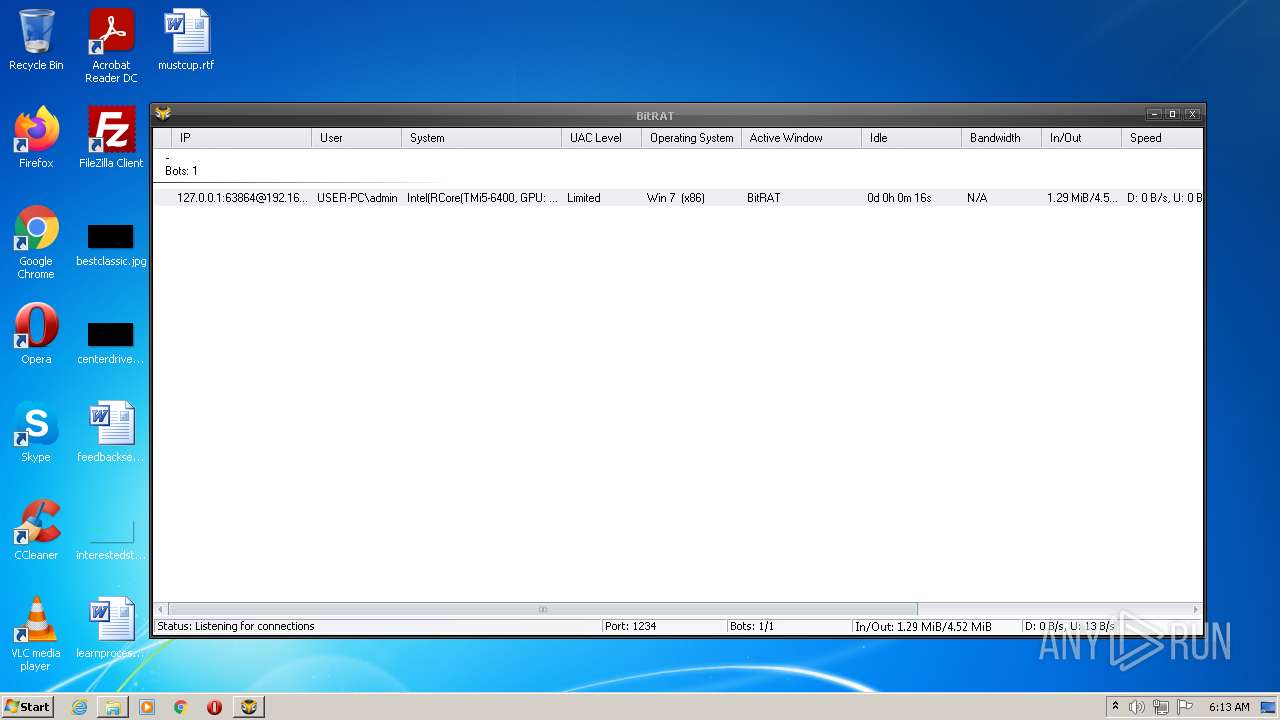Open Internet Explorer in the taskbar

pyautogui.click(x=79, y=707)
